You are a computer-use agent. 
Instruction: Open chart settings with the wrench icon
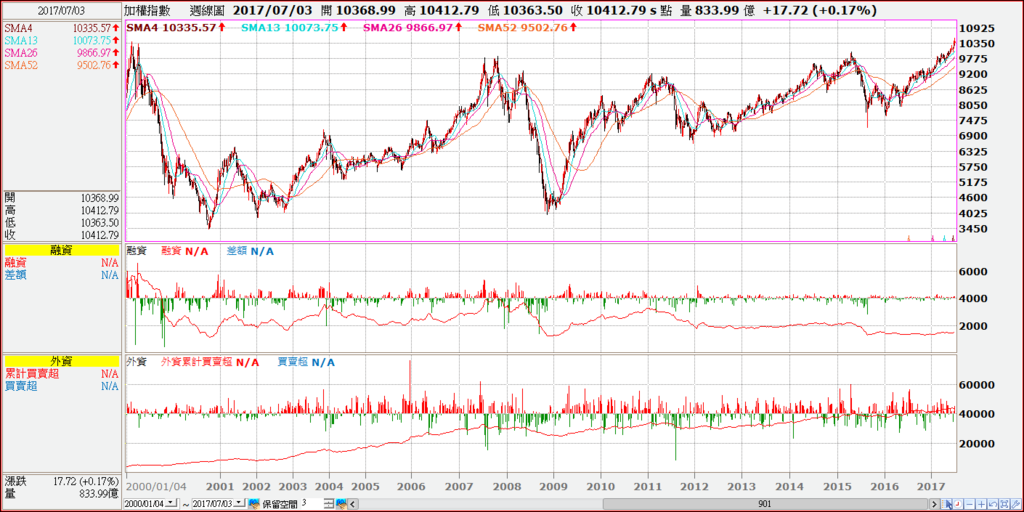point(1016,504)
